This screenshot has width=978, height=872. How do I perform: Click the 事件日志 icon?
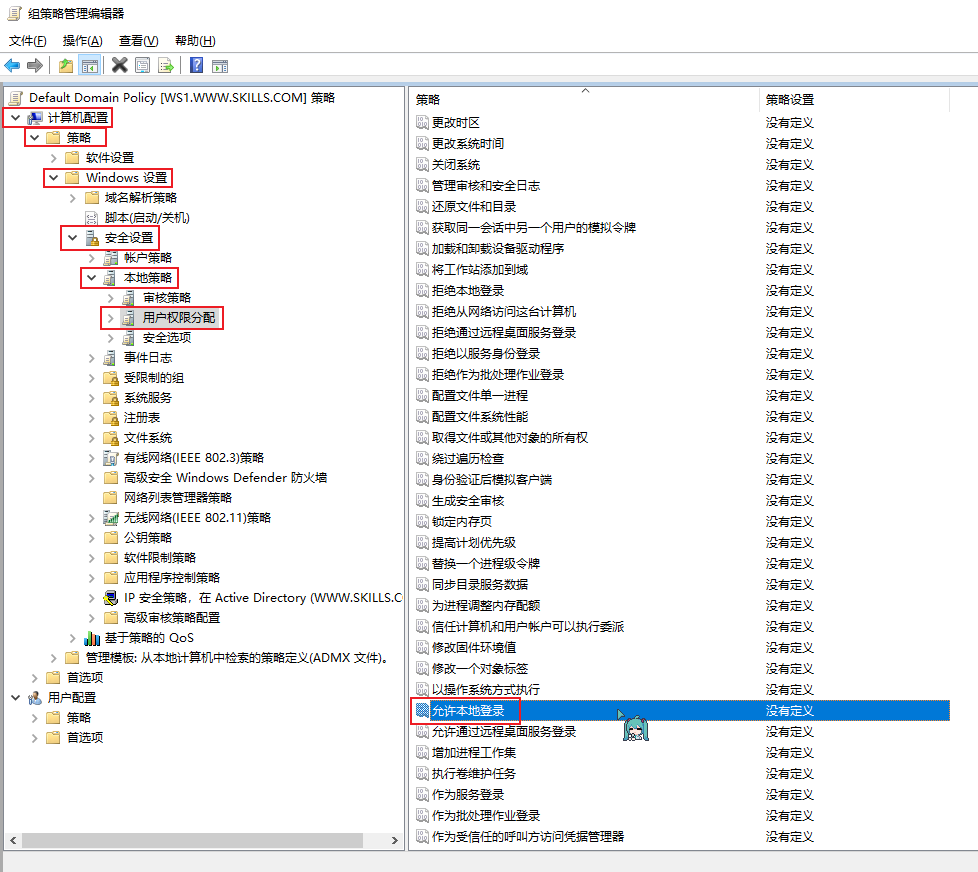pos(110,357)
